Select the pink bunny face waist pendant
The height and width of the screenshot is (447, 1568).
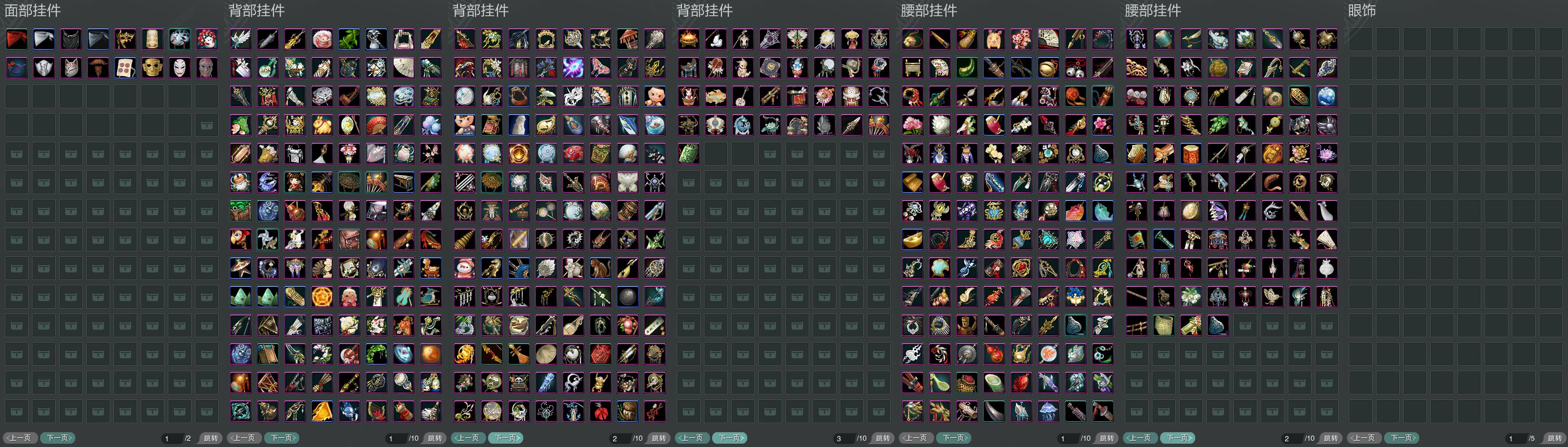[994, 40]
